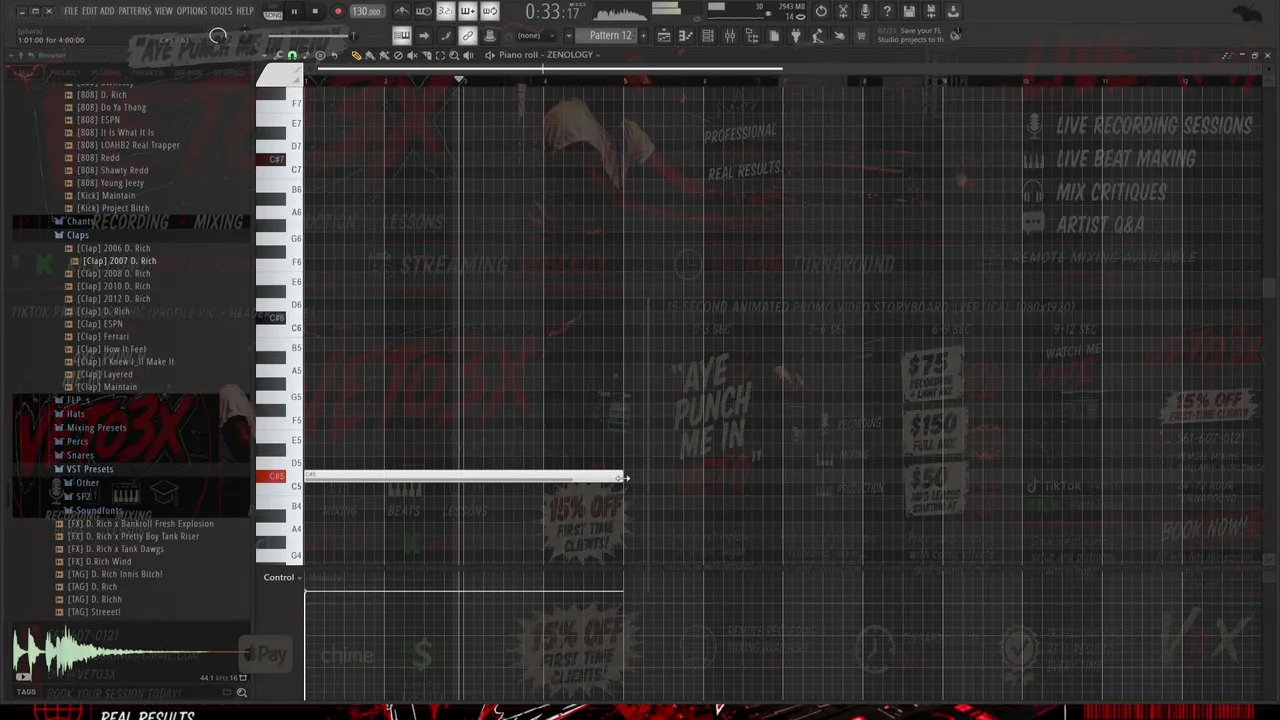Open the (none) snap dropdown
This screenshot has height=720, width=1280.
pyautogui.click(x=535, y=36)
